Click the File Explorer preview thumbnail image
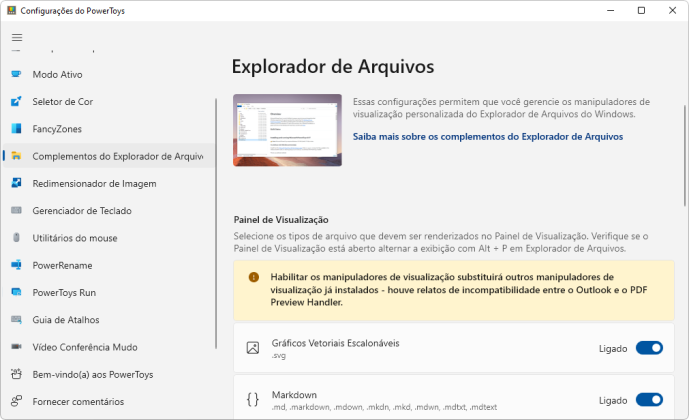Viewport: 689px width, 420px height. coord(287,130)
